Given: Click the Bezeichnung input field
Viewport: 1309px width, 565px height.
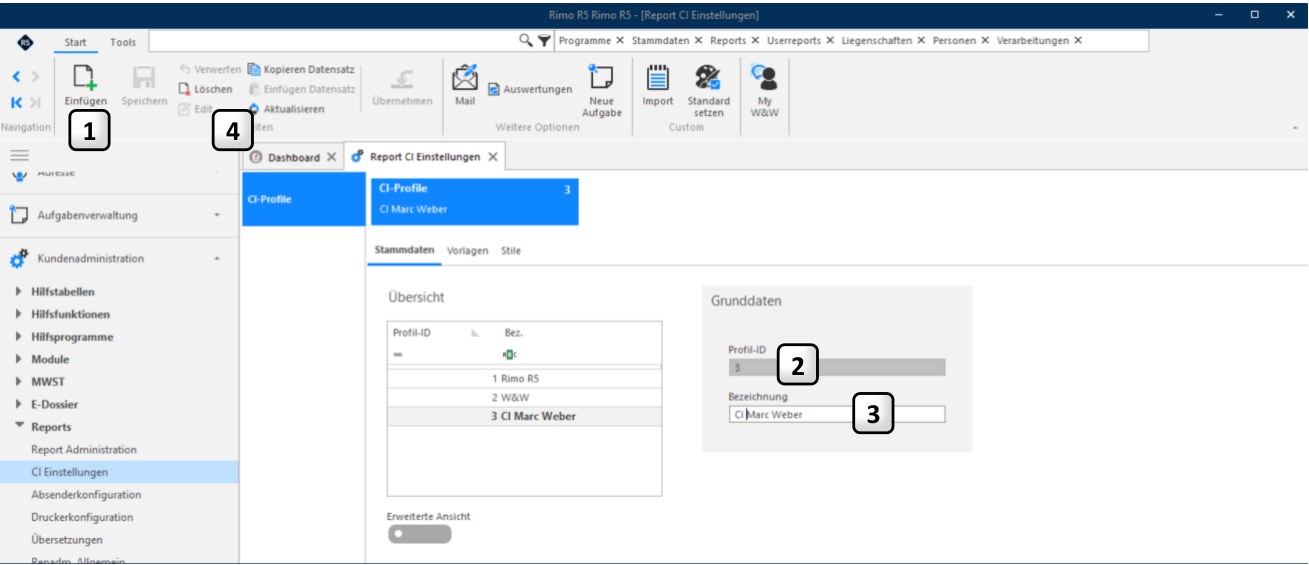Looking at the screenshot, I should pos(837,414).
